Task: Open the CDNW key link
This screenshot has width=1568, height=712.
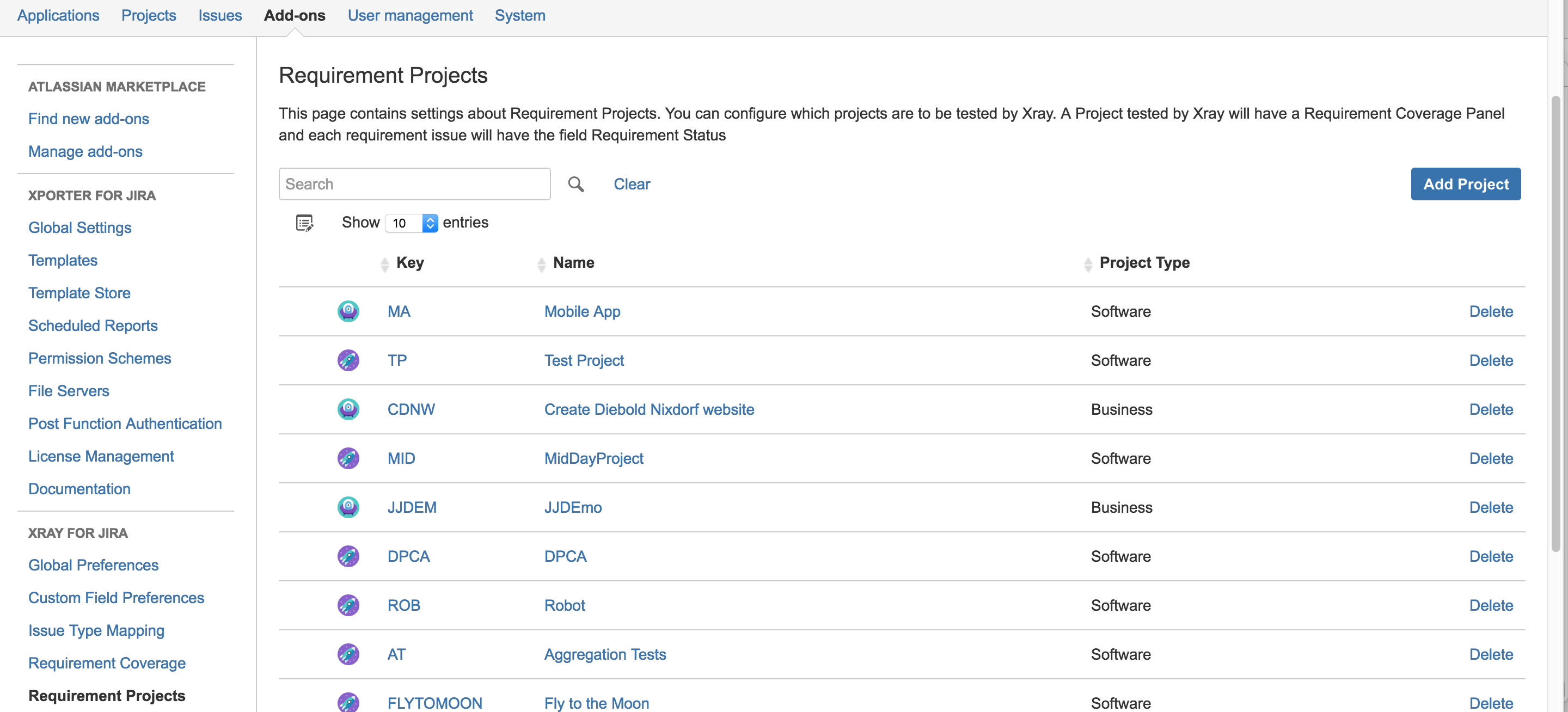Action: (411, 409)
